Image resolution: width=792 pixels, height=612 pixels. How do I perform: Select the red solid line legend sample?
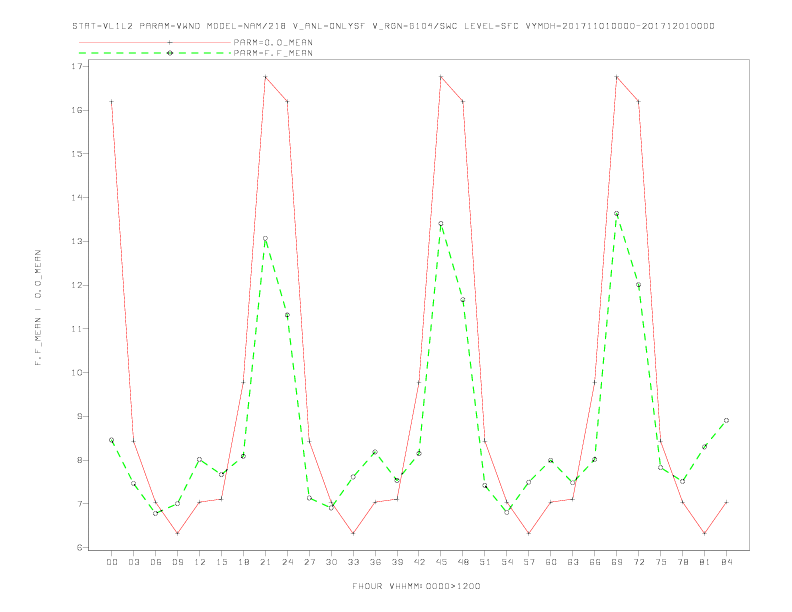pyautogui.click(x=155, y=42)
